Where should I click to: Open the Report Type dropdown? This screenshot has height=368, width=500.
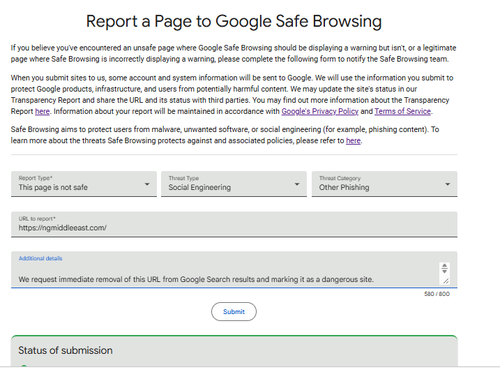84,184
